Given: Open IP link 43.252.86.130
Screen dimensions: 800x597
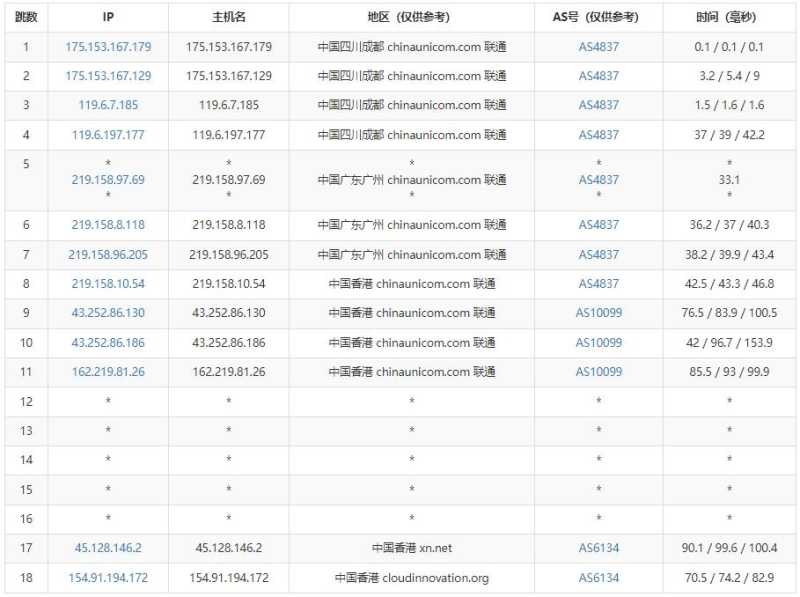Looking at the screenshot, I should coord(108,313).
